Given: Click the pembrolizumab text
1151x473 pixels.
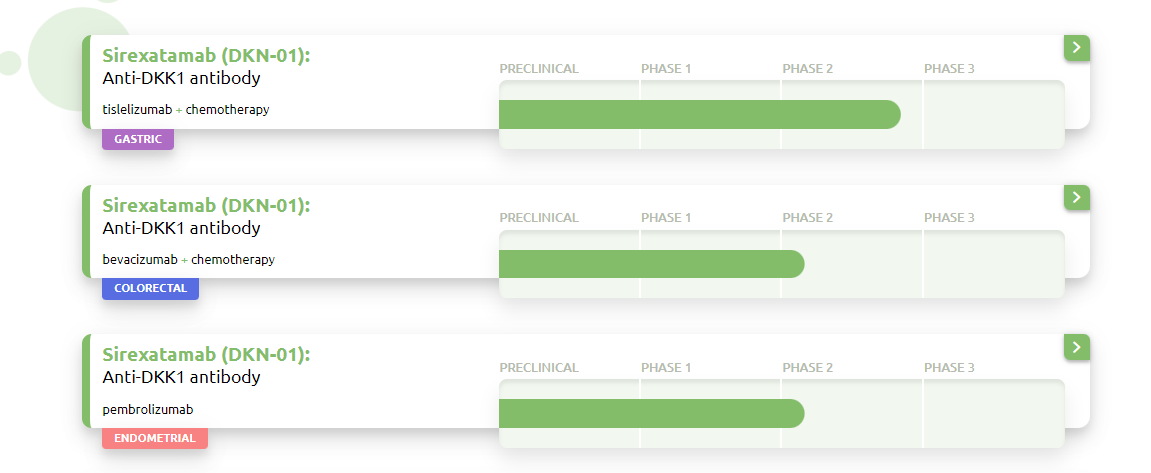Looking at the screenshot, I should 147,410.
